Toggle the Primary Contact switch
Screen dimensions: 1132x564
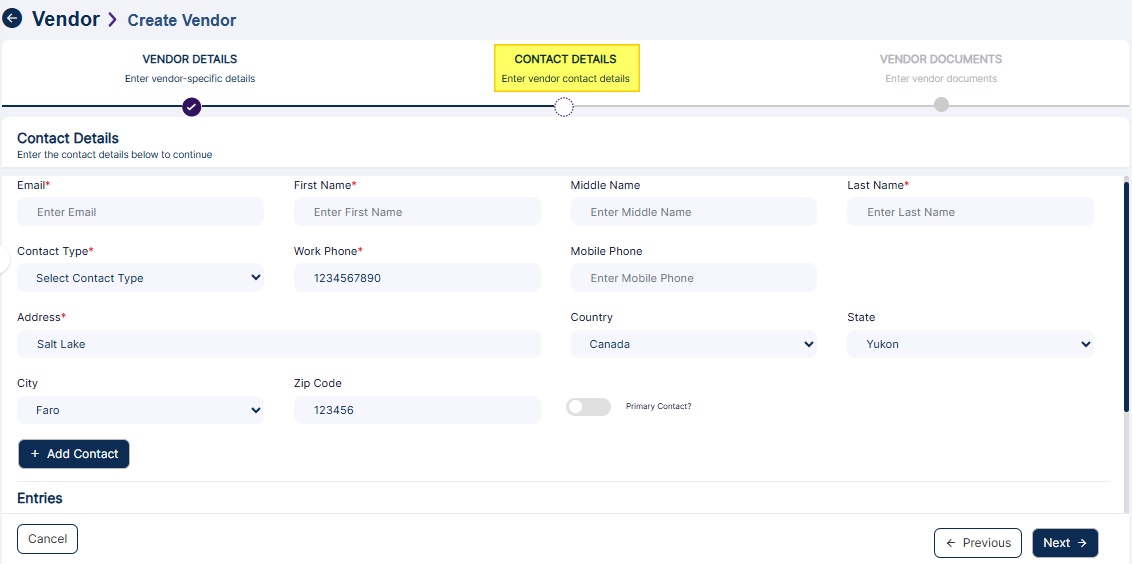[x=588, y=407]
